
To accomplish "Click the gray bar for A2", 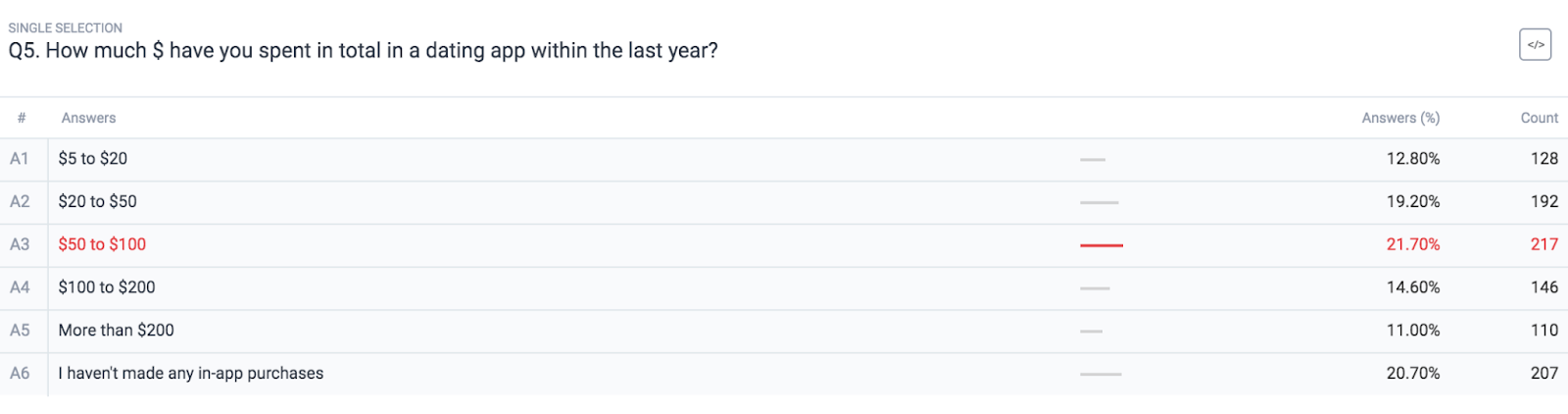I will 1099,202.
